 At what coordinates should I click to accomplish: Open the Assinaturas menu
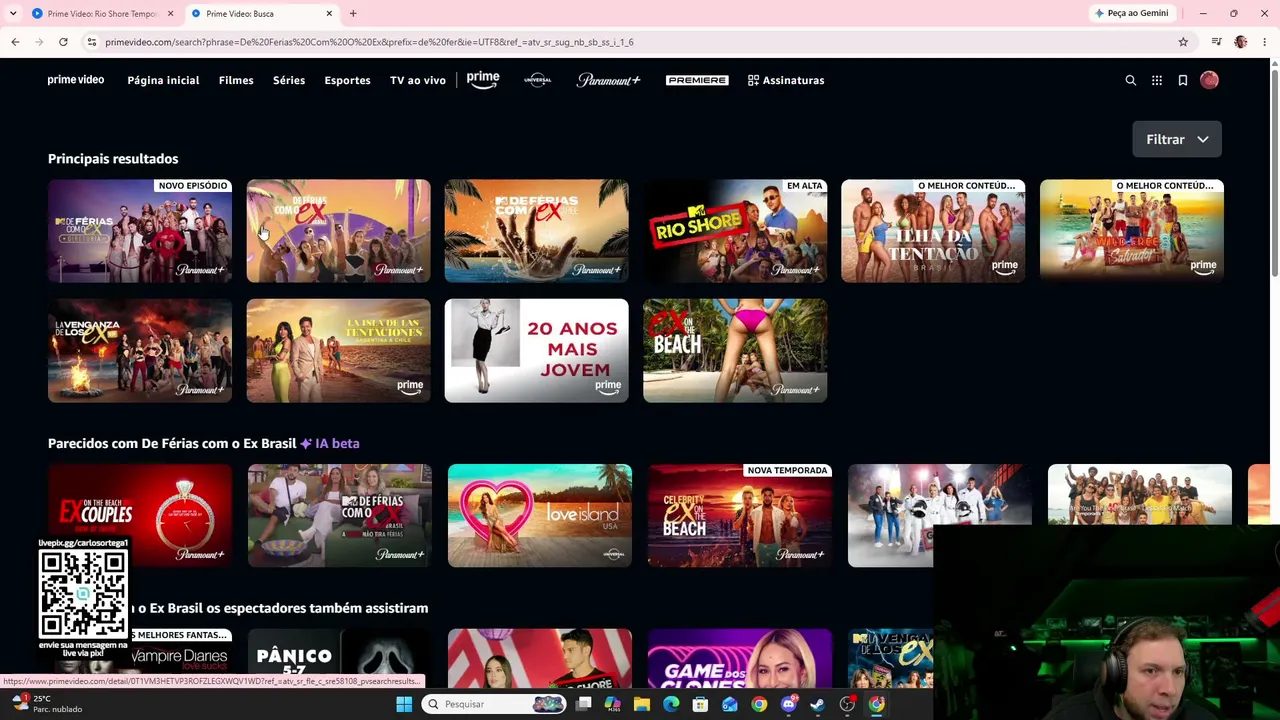pyautogui.click(x=786, y=80)
